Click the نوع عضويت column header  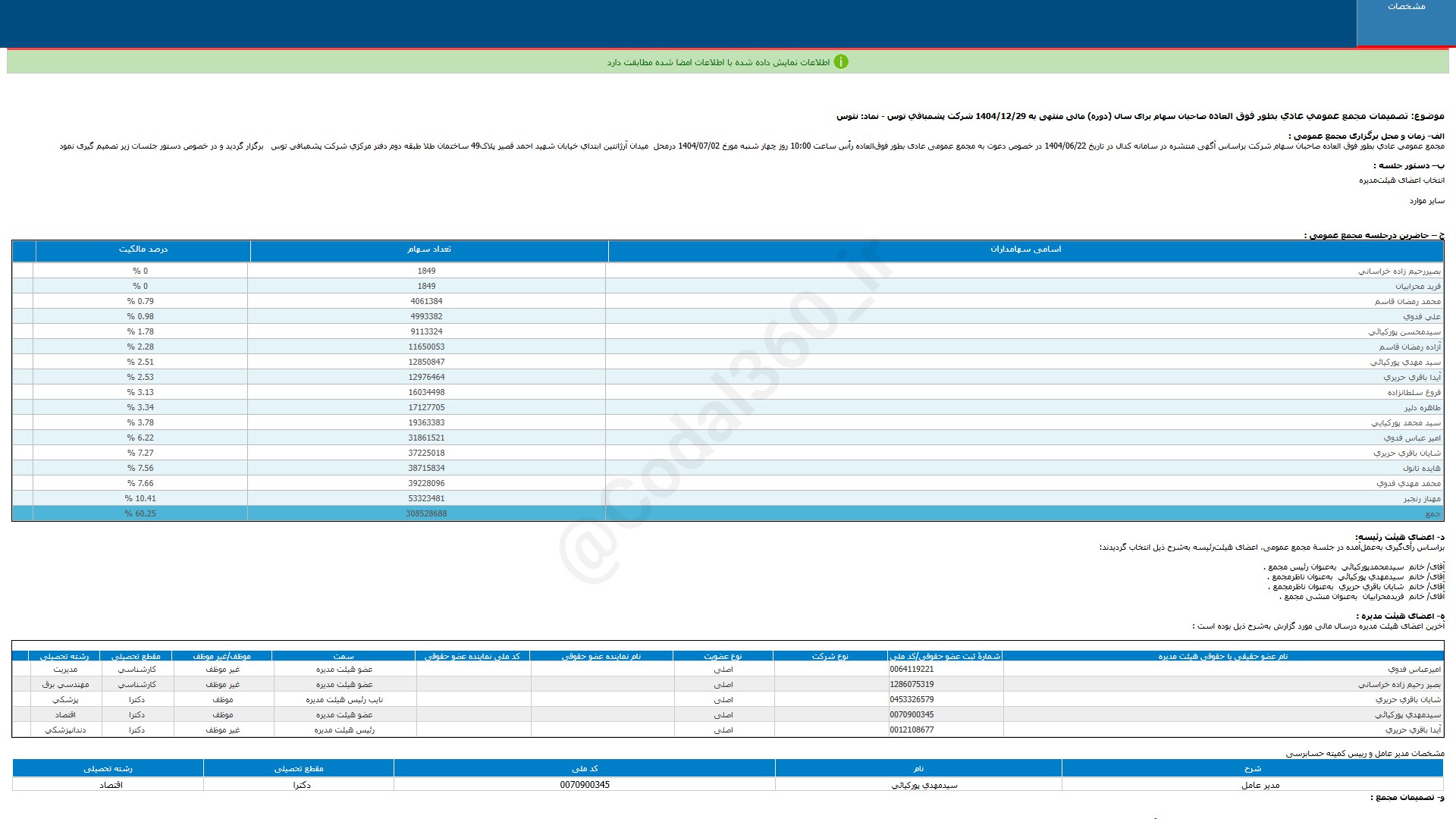pos(723,657)
